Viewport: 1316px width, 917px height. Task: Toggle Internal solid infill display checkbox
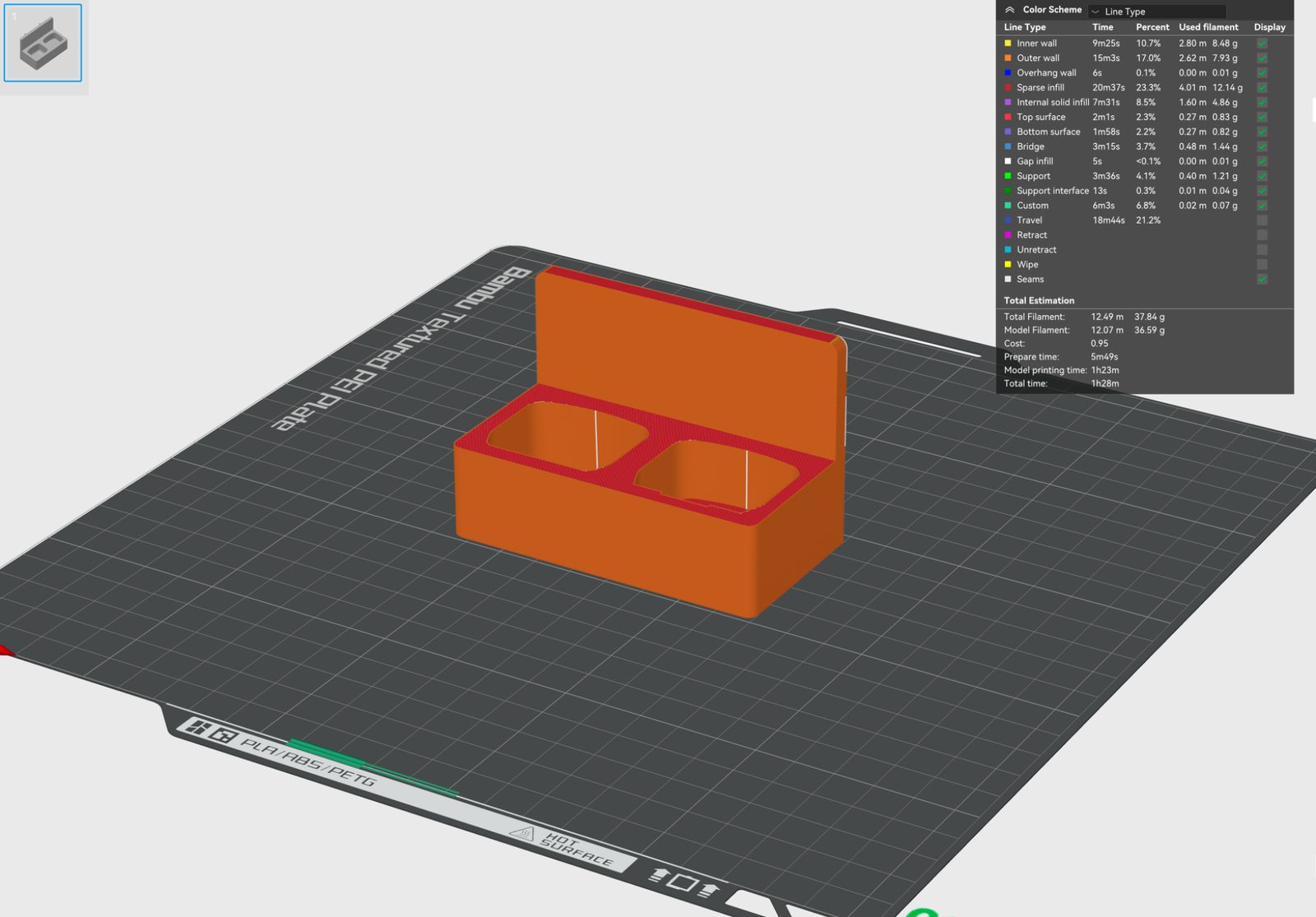click(x=1262, y=103)
